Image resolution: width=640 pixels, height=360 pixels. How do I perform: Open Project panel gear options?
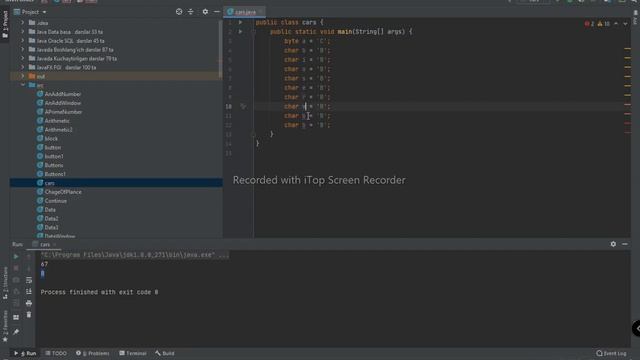point(205,12)
